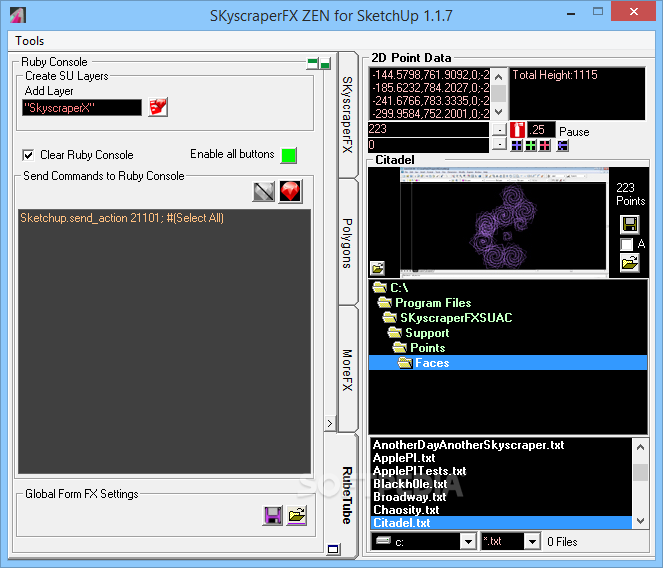The width and height of the screenshot is (663, 568).
Task: Click the .25 pause value field
Action: (541, 129)
